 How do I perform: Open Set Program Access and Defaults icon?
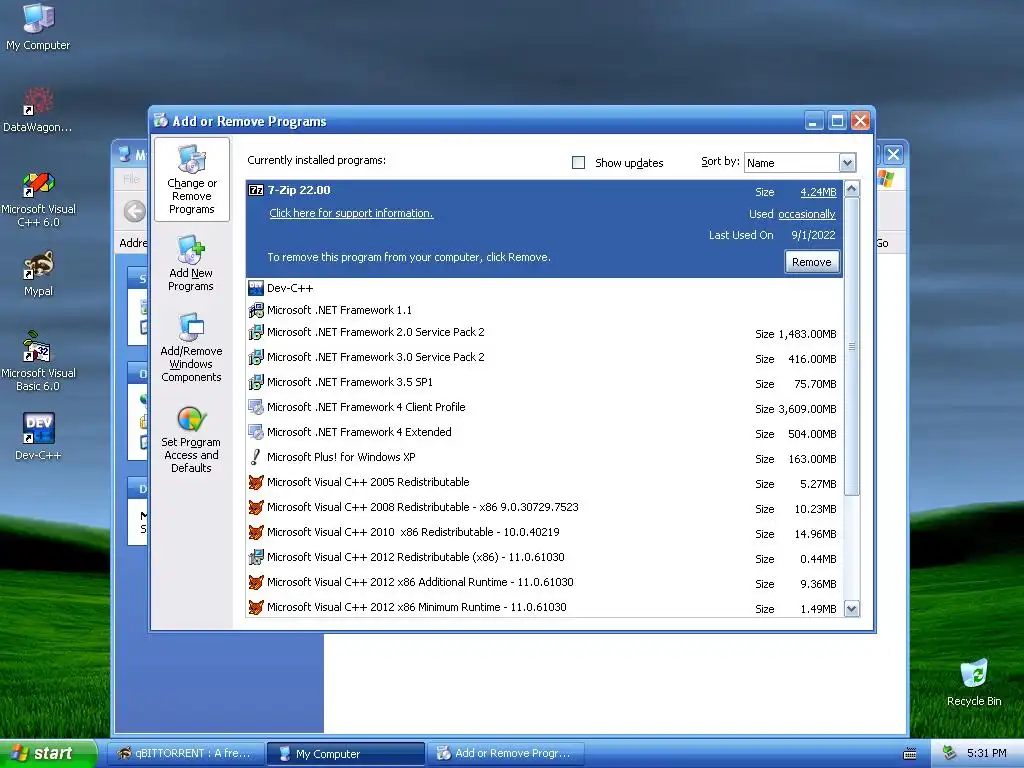(191, 439)
